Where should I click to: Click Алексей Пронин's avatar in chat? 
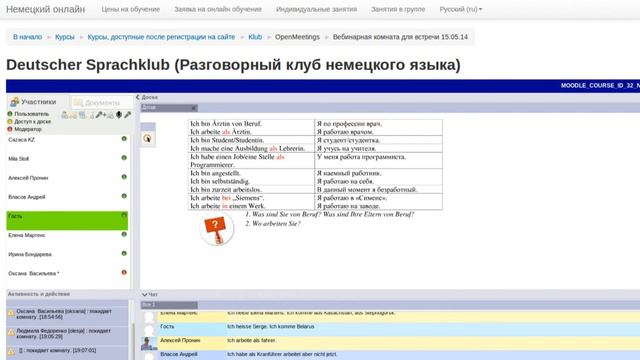coord(149,343)
